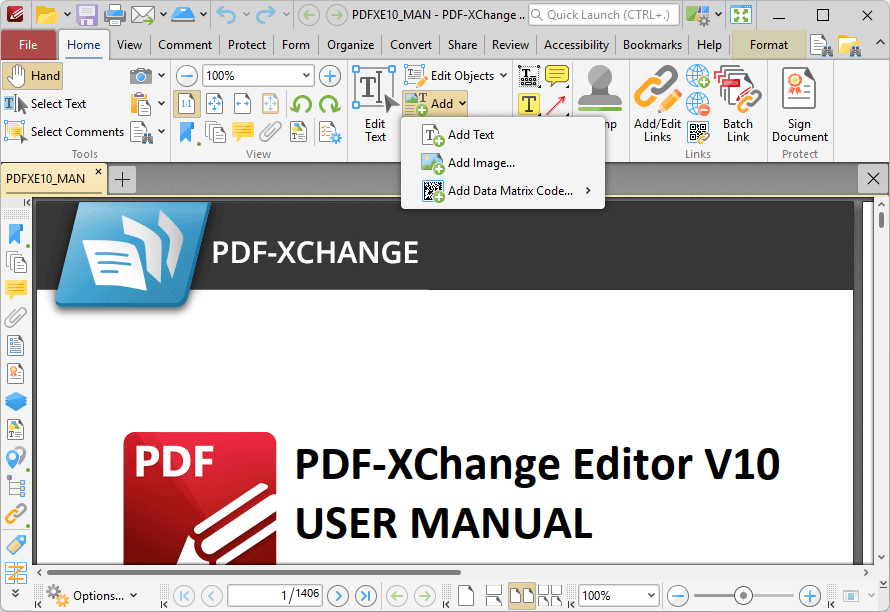Click the Fit Page view icon
Viewport: 890px width, 612px height.
[x=215, y=104]
